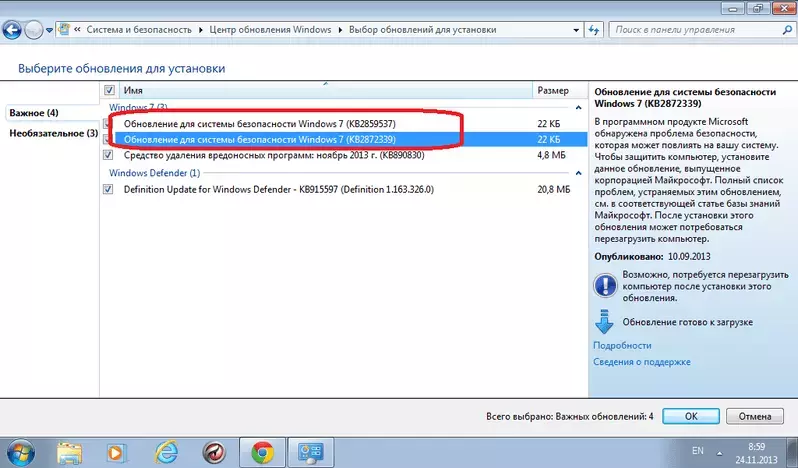
Task: Open the 'Подробности' link
Action: [x=622, y=345]
